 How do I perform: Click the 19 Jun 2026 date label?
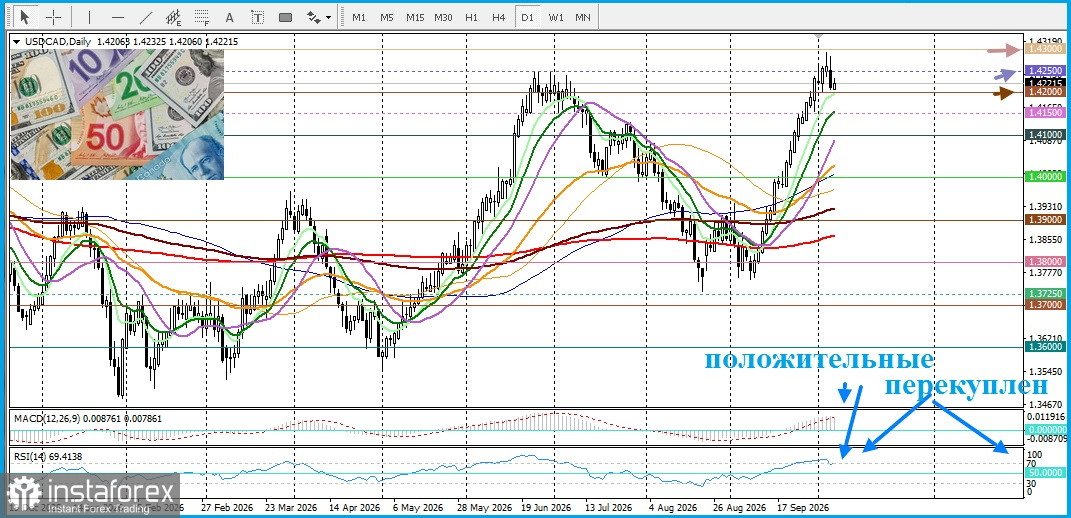click(546, 508)
